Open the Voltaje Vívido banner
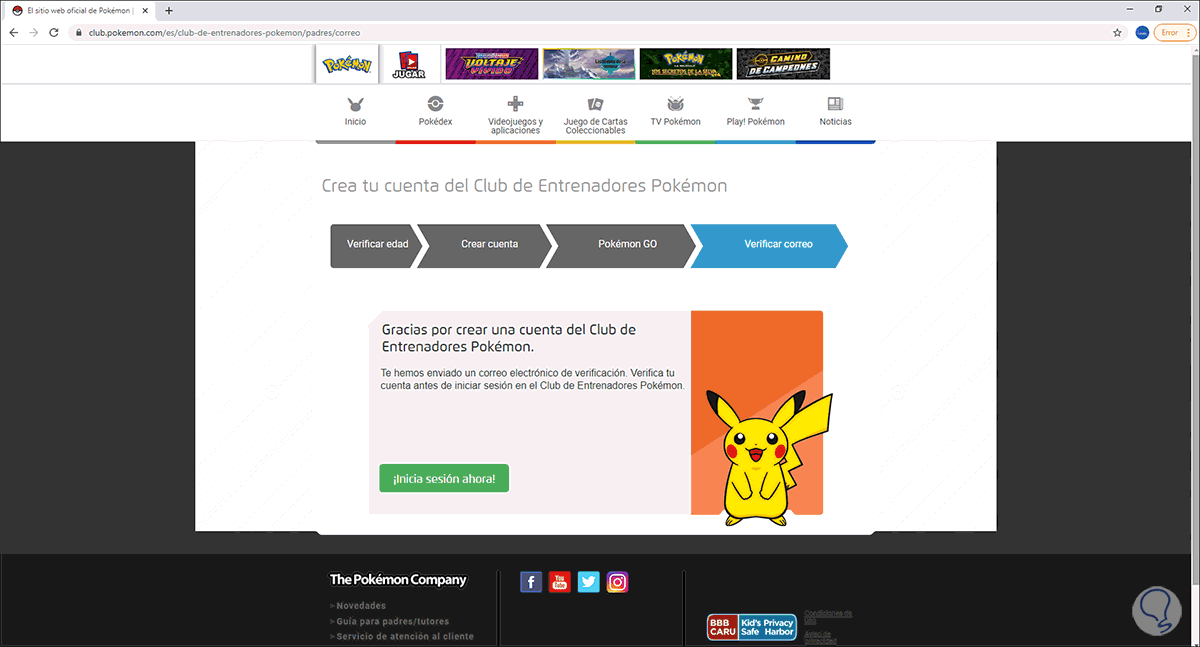This screenshot has height=647, width=1200. pyautogui.click(x=492, y=64)
